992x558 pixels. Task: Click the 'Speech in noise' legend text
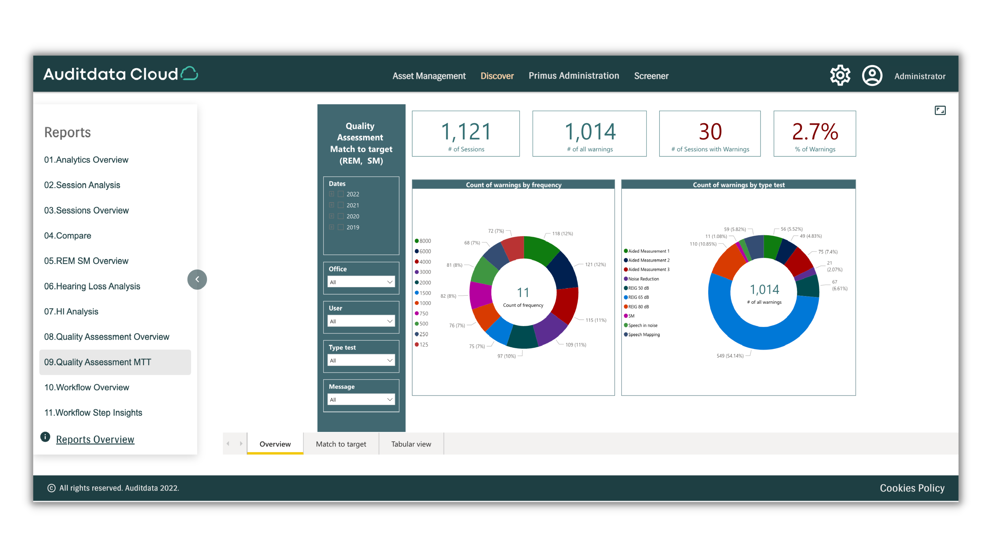643,325
